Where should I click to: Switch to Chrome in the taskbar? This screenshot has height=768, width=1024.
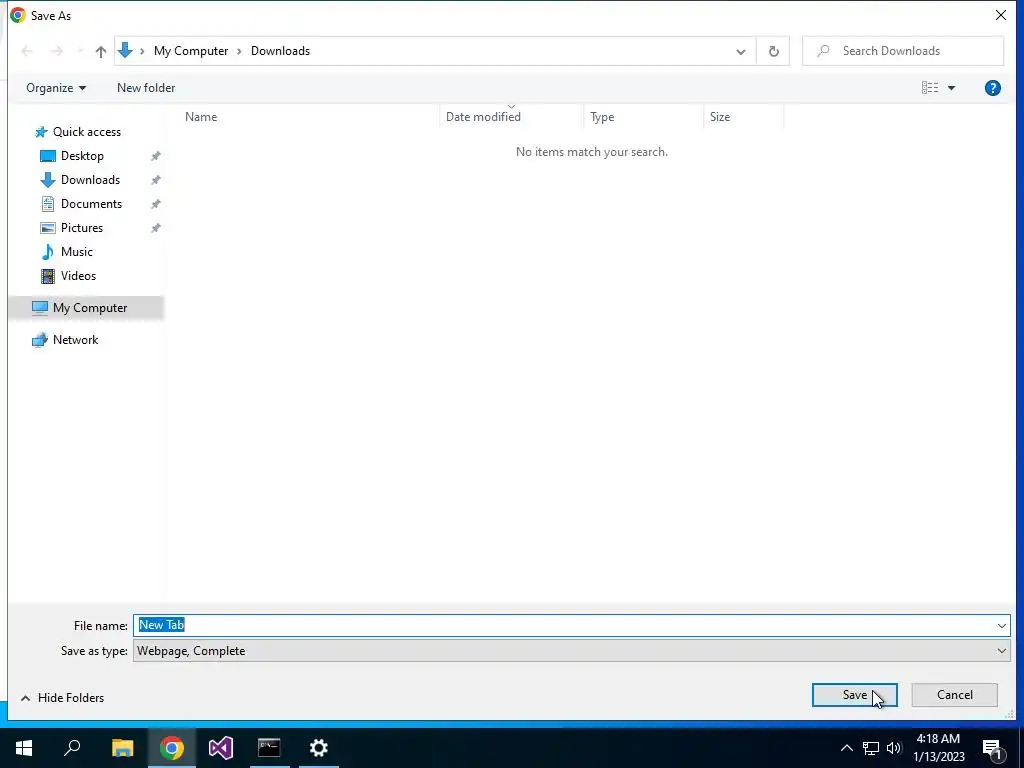click(x=172, y=748)
